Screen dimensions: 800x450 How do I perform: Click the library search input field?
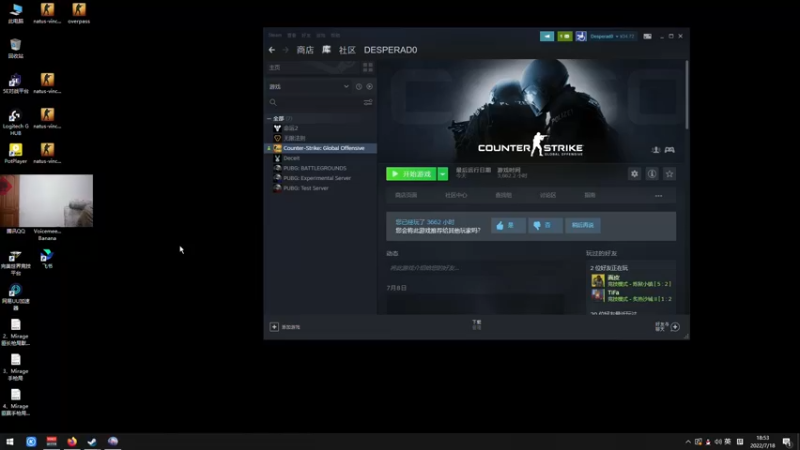(x=319, y=103)
